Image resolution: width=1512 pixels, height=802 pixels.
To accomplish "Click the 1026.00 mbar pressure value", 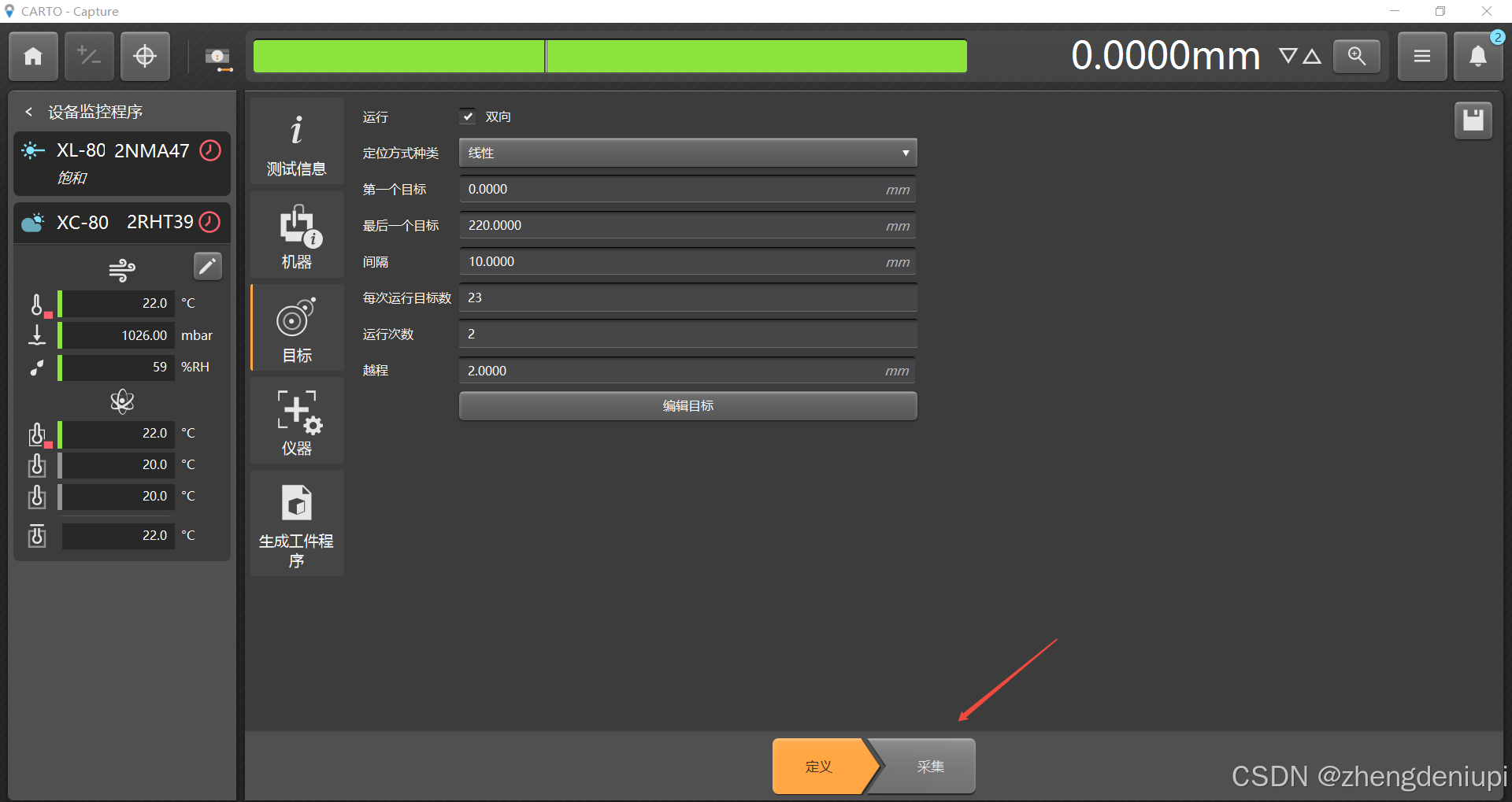I will (118, 335).
